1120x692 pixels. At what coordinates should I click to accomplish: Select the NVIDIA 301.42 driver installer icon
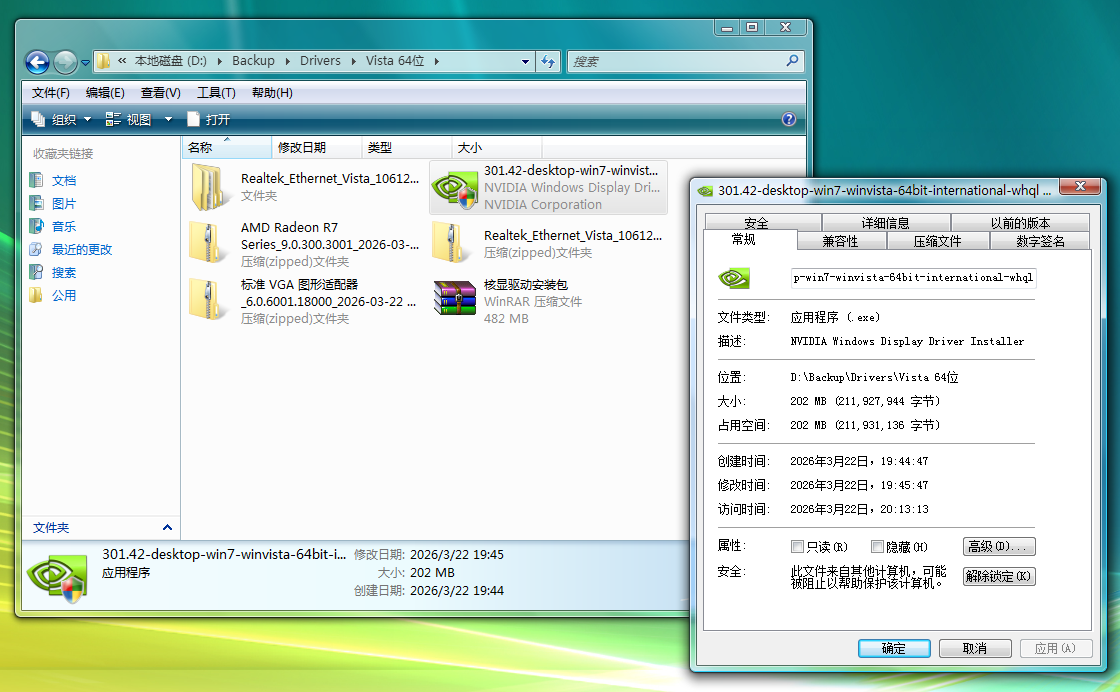click(454, 187)
